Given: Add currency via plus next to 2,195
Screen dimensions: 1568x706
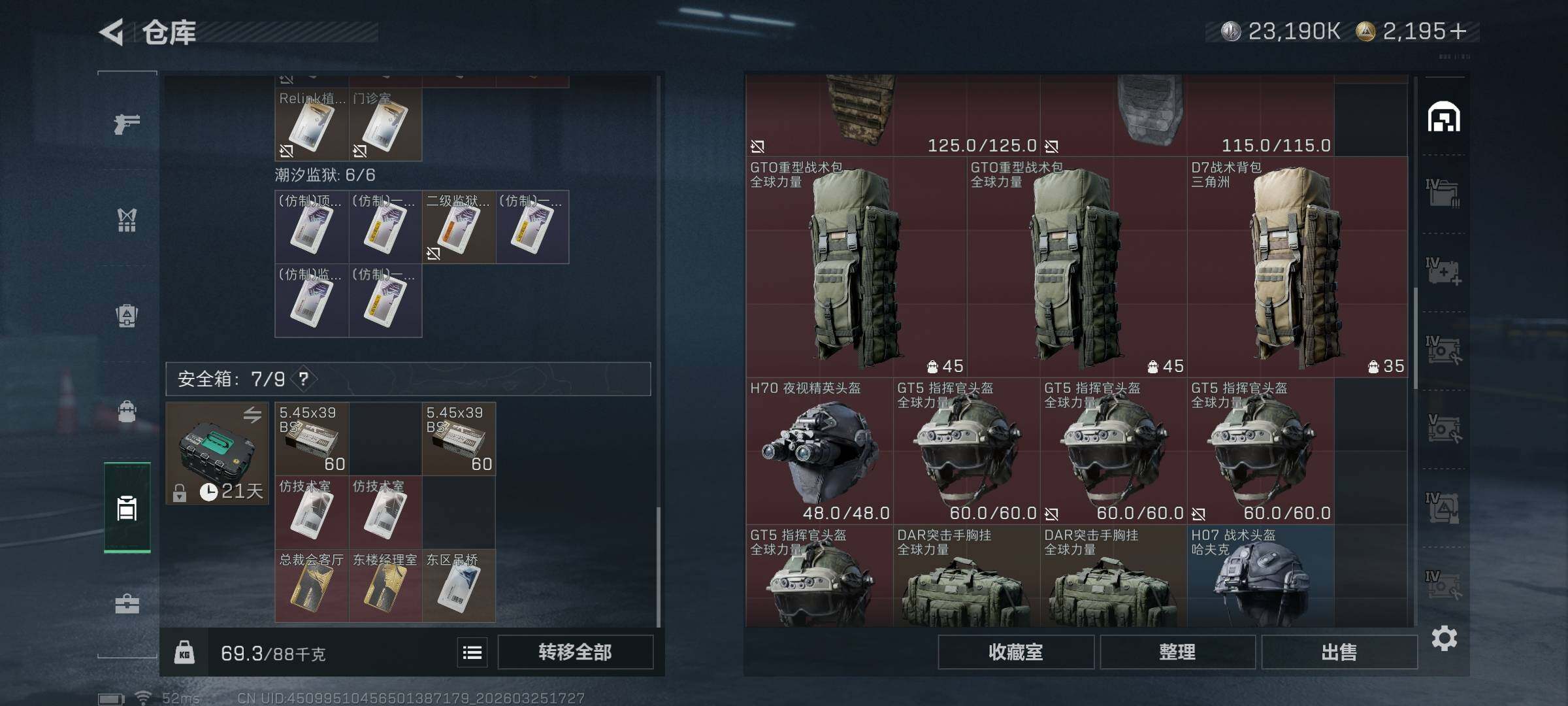Looking at the screenshot, I should click(1458, 31).
